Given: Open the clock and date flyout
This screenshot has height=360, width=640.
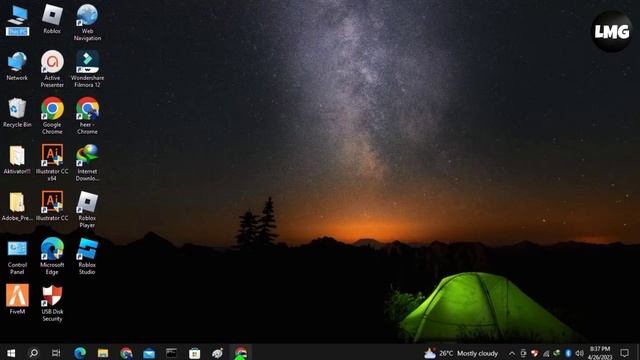Looking at the screenshot, I should point(600,353).
